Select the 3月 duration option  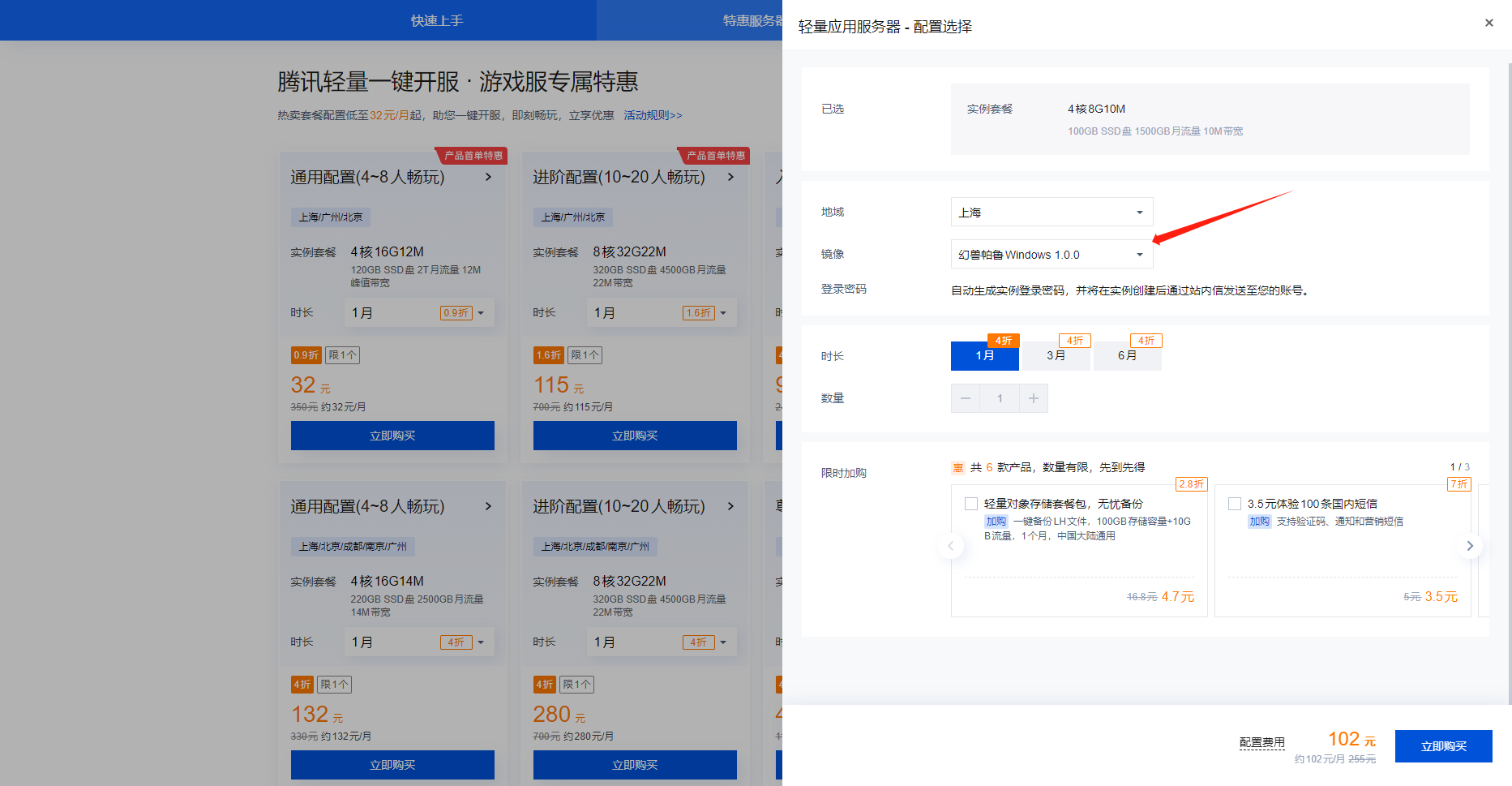[1056, 355]
